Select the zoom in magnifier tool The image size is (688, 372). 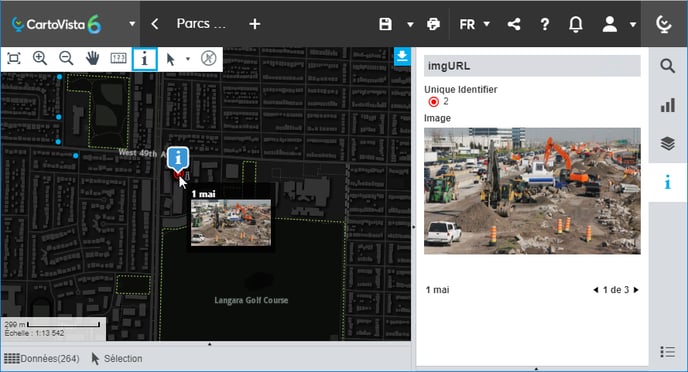(40, 58)
